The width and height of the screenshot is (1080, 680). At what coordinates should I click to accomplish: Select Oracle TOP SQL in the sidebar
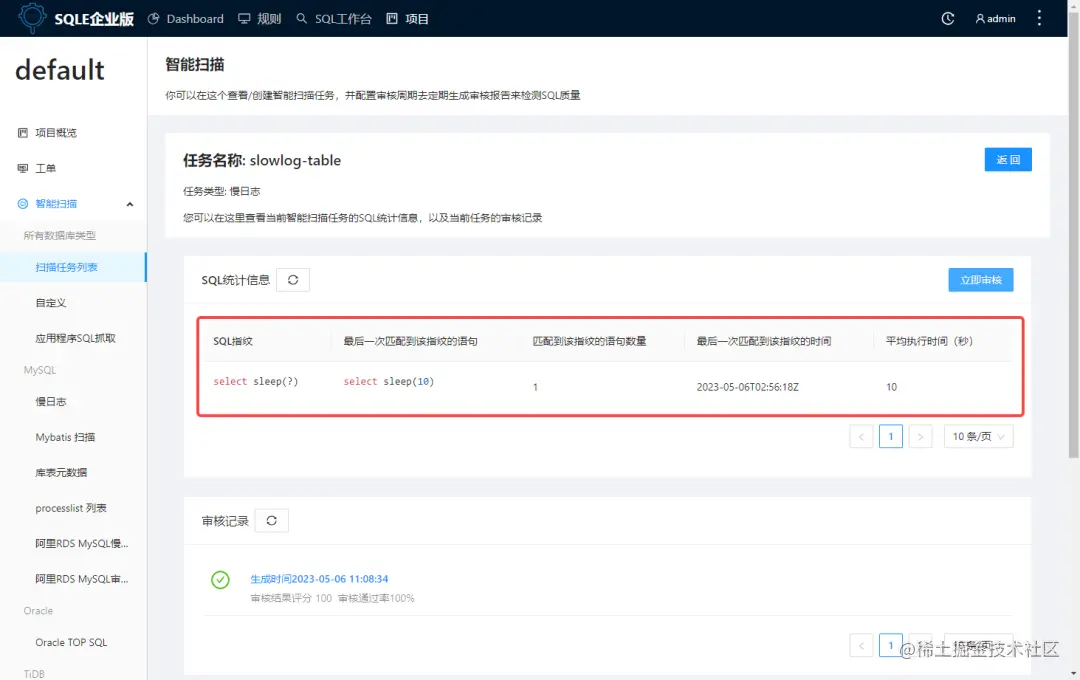(71, 642)
